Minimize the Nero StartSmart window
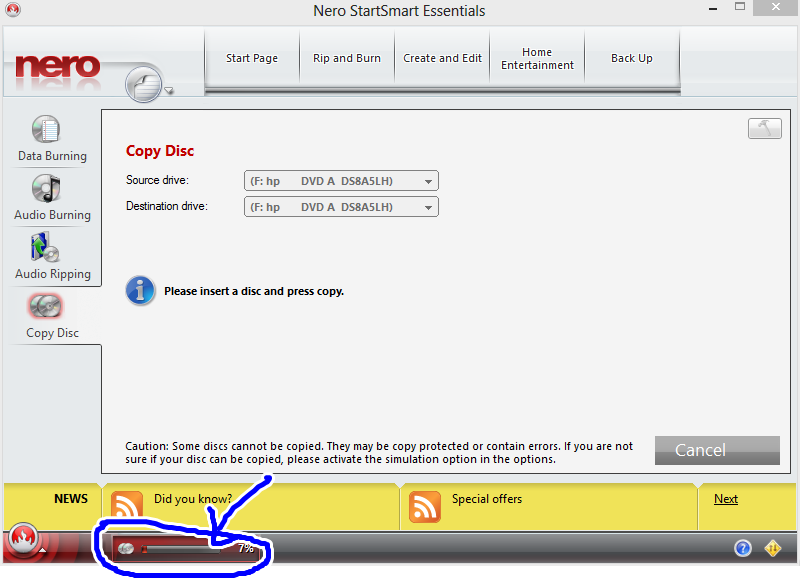800x581 pixels. (x=713, y=8)
